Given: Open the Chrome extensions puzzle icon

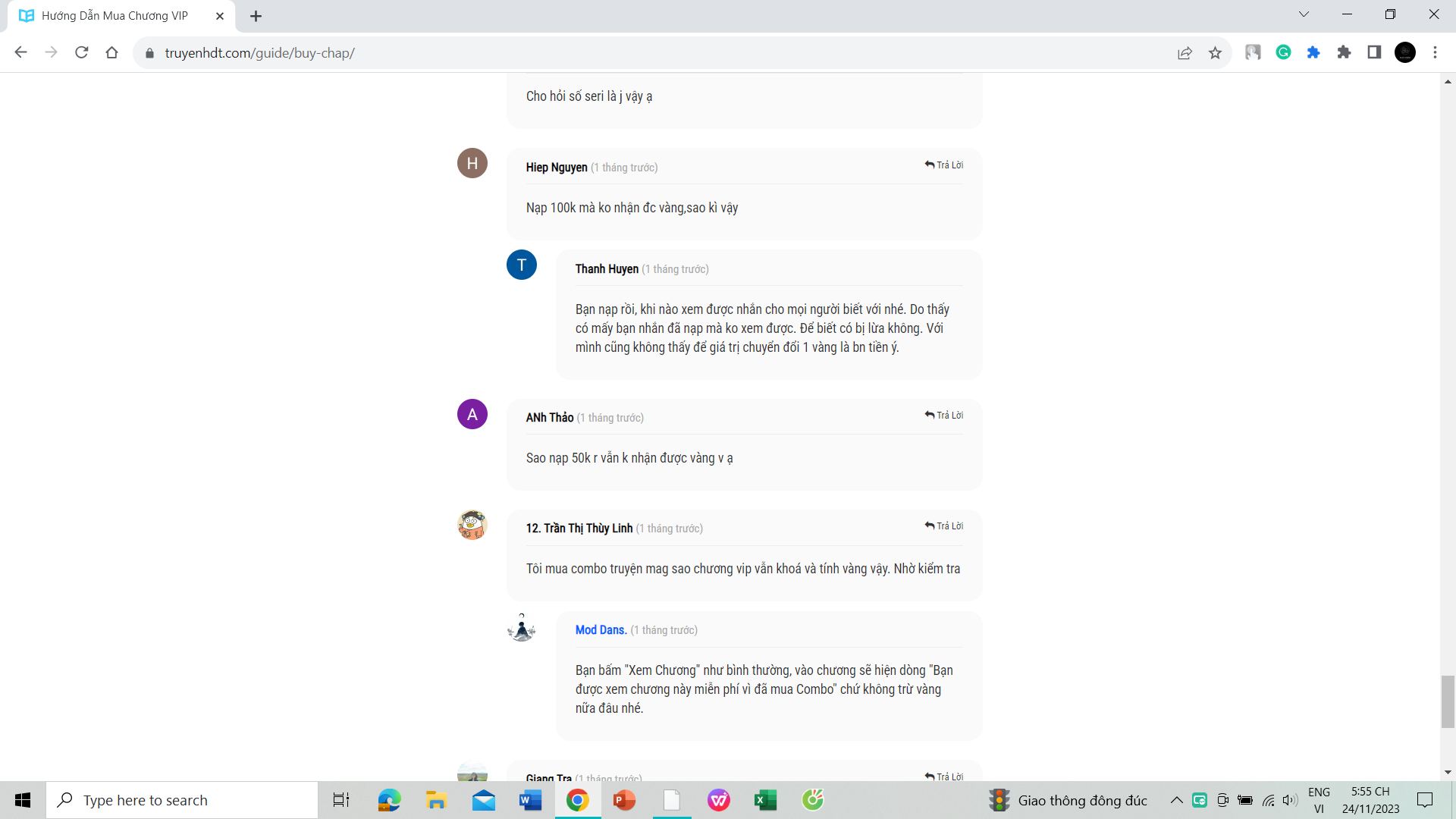Looking at the screenshot, I should click(x=1344, y=52).
